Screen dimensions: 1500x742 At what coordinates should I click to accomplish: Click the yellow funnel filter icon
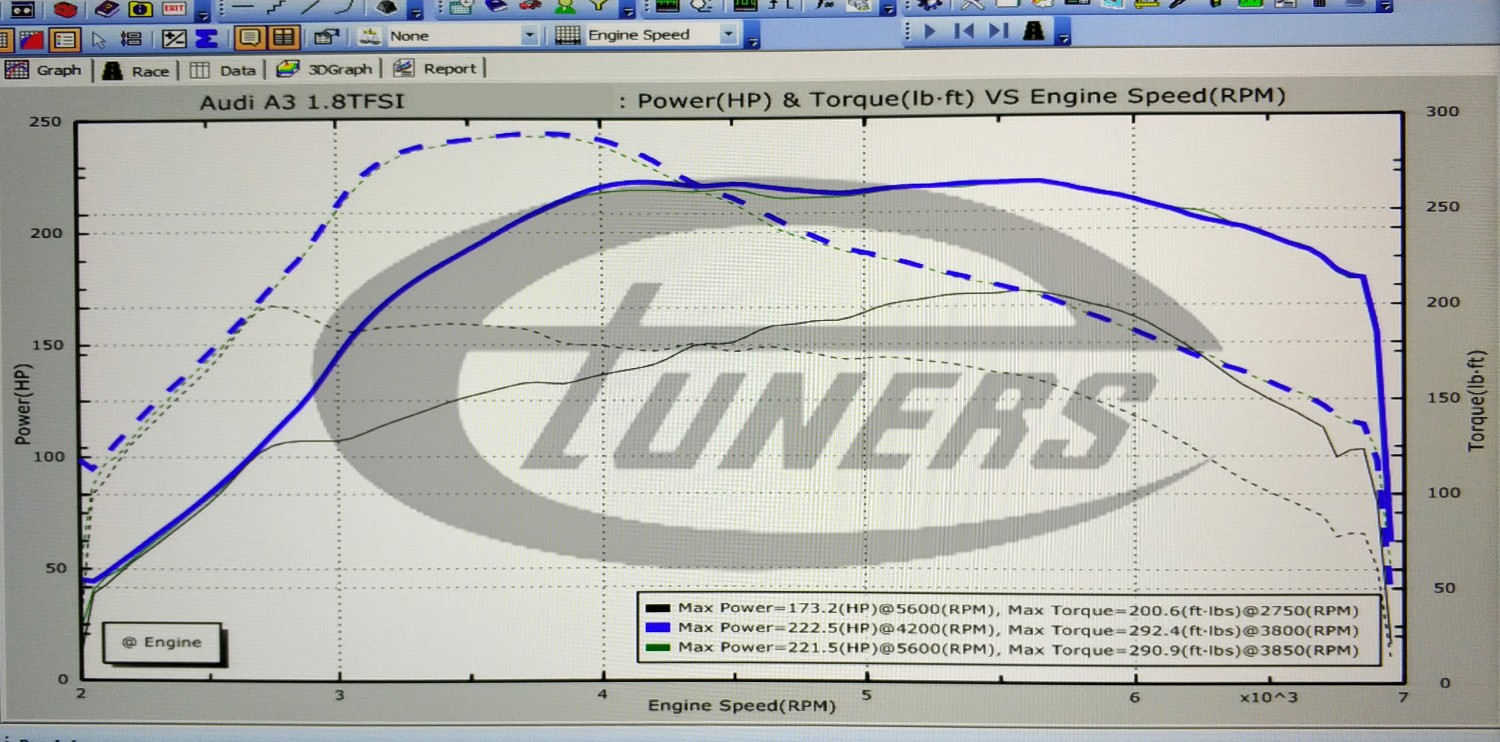coord(598,6)
